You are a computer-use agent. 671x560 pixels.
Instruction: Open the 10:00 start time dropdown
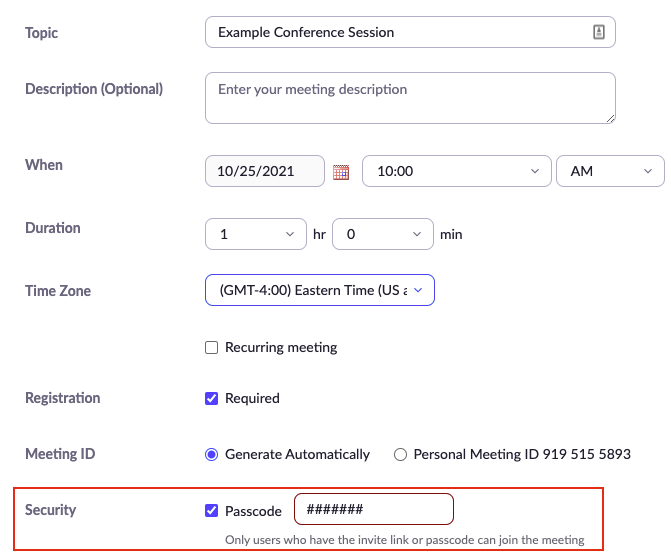point(456,171)
